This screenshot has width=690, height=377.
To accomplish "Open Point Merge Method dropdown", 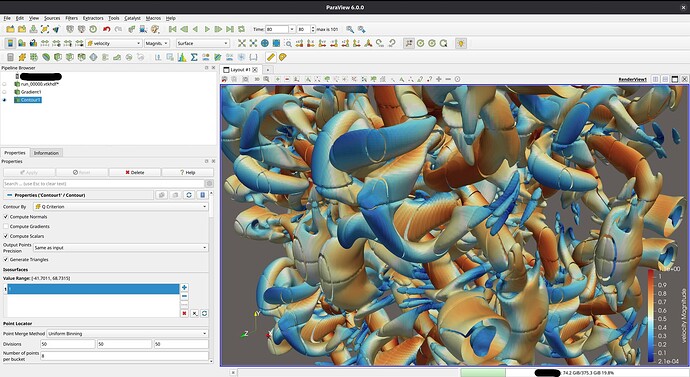I will coord(127,333).
